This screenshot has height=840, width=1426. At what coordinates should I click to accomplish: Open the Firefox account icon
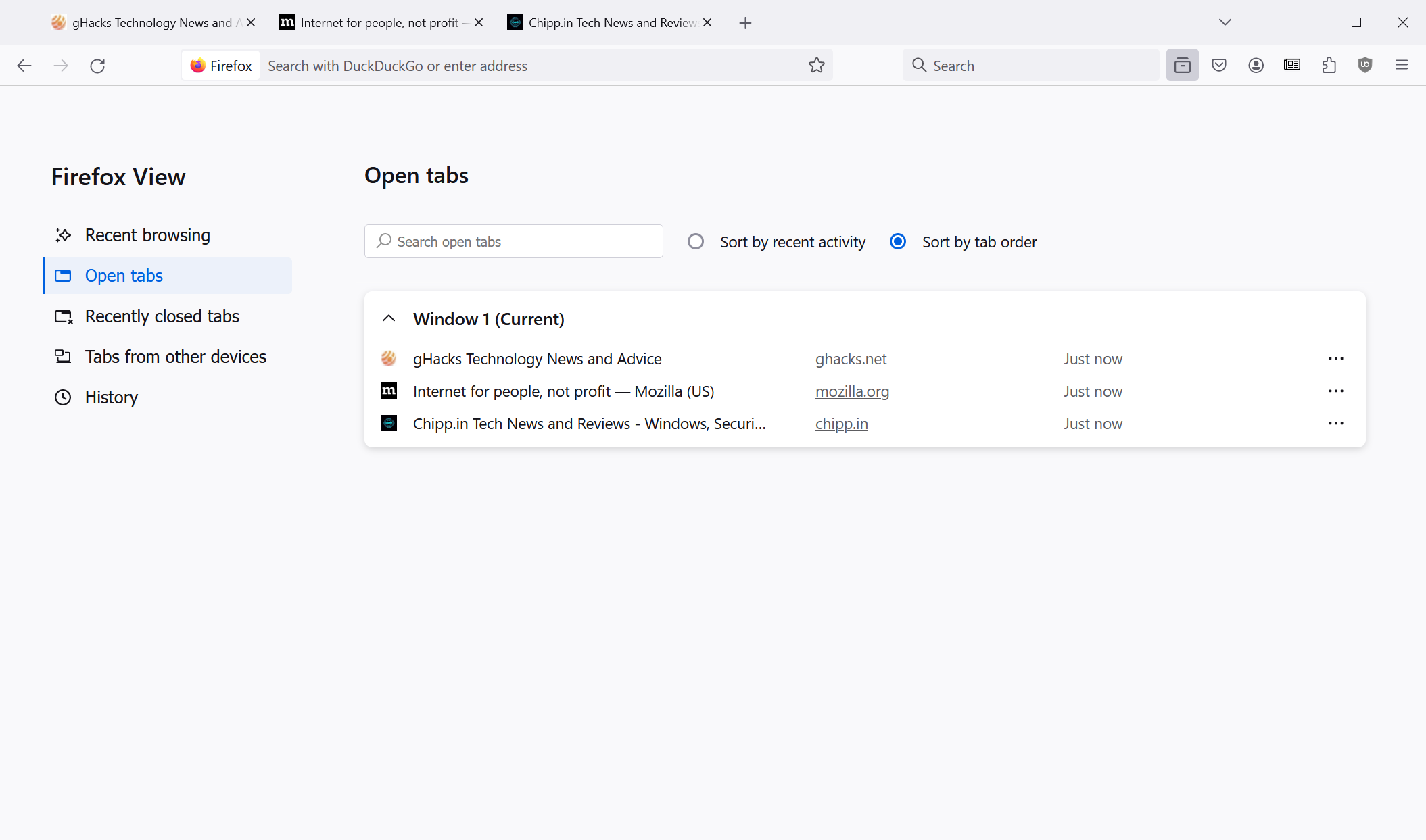[x=1256, y=66]
